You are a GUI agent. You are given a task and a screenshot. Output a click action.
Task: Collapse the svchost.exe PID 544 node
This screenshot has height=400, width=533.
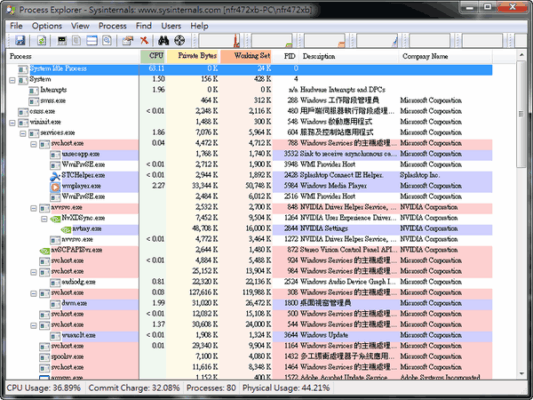[33, 325]
